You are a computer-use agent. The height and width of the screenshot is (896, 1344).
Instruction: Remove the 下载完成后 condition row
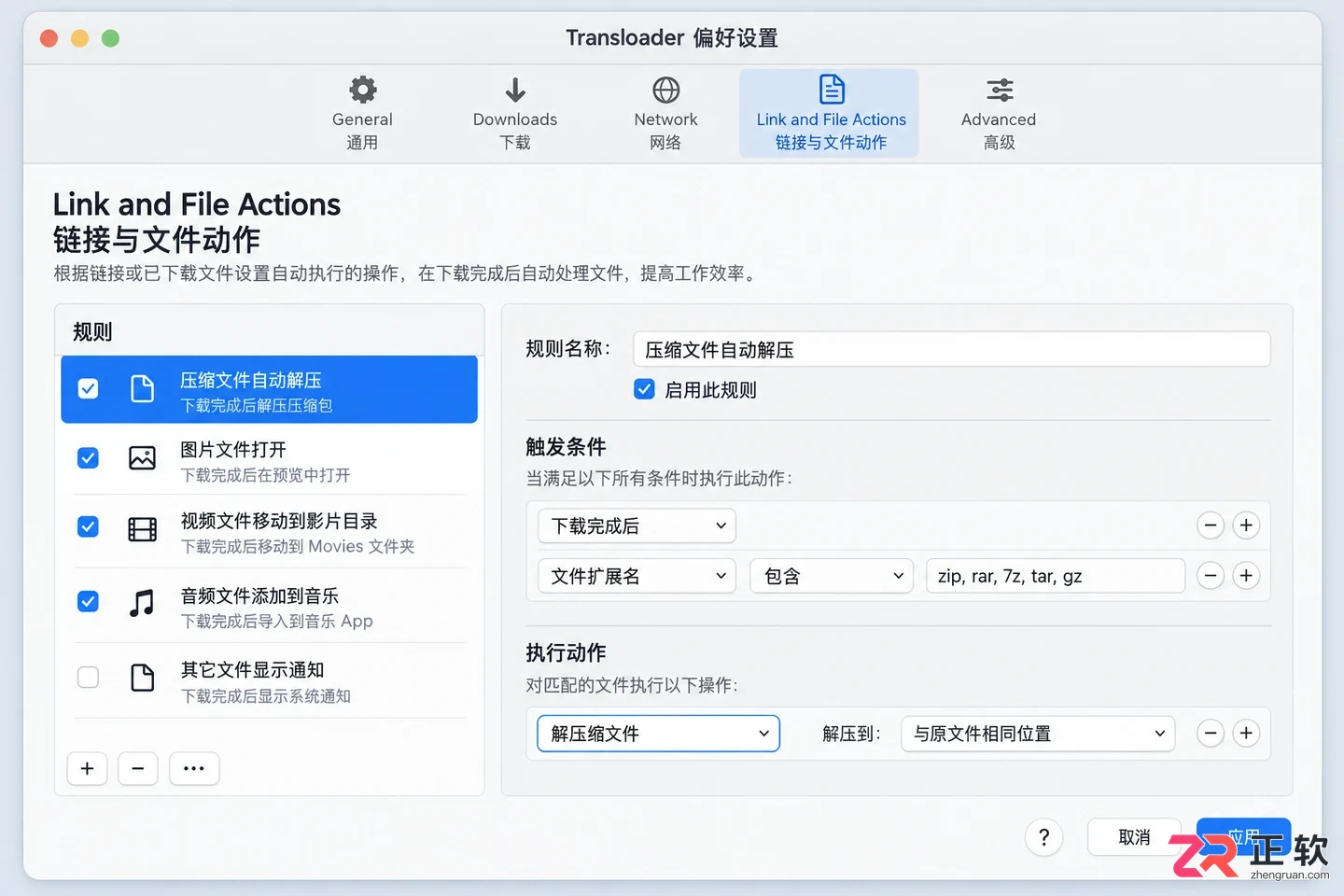click(x=1211, y=525)
